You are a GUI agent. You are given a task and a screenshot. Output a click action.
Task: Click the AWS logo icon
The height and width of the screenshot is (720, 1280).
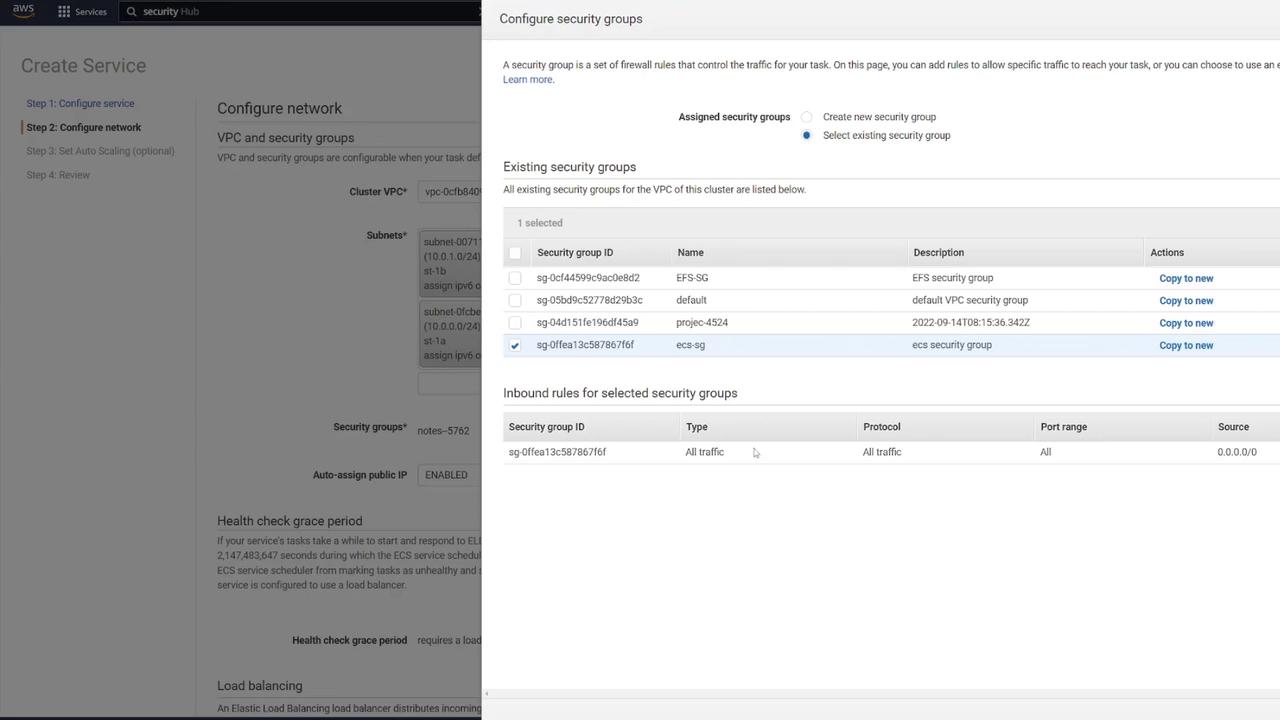[x=23, y=11]
